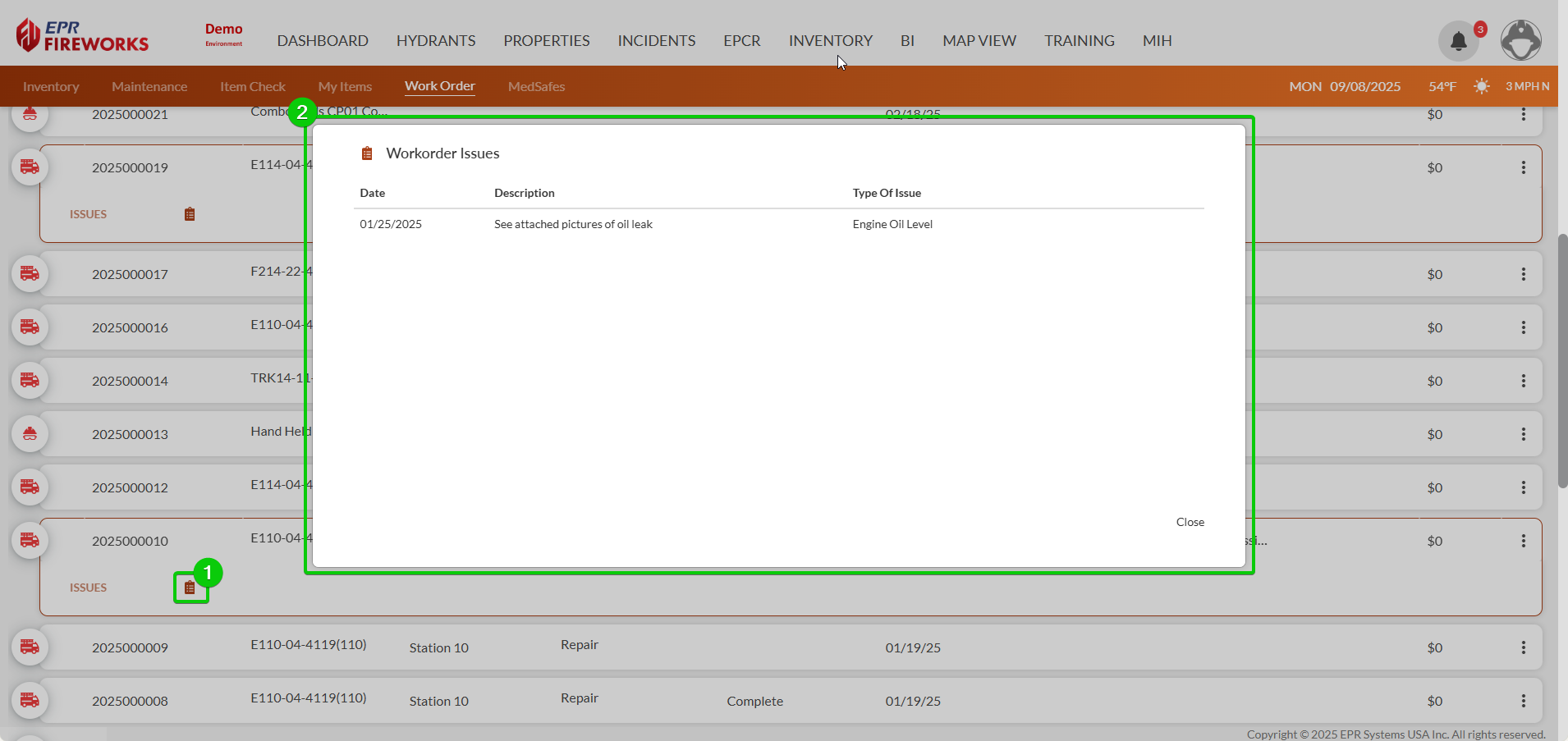Image resolution: width=1568 pixels, height=741 pixels.
Task: Click the EPR Fireworks logo
Action: pos(82,36)
